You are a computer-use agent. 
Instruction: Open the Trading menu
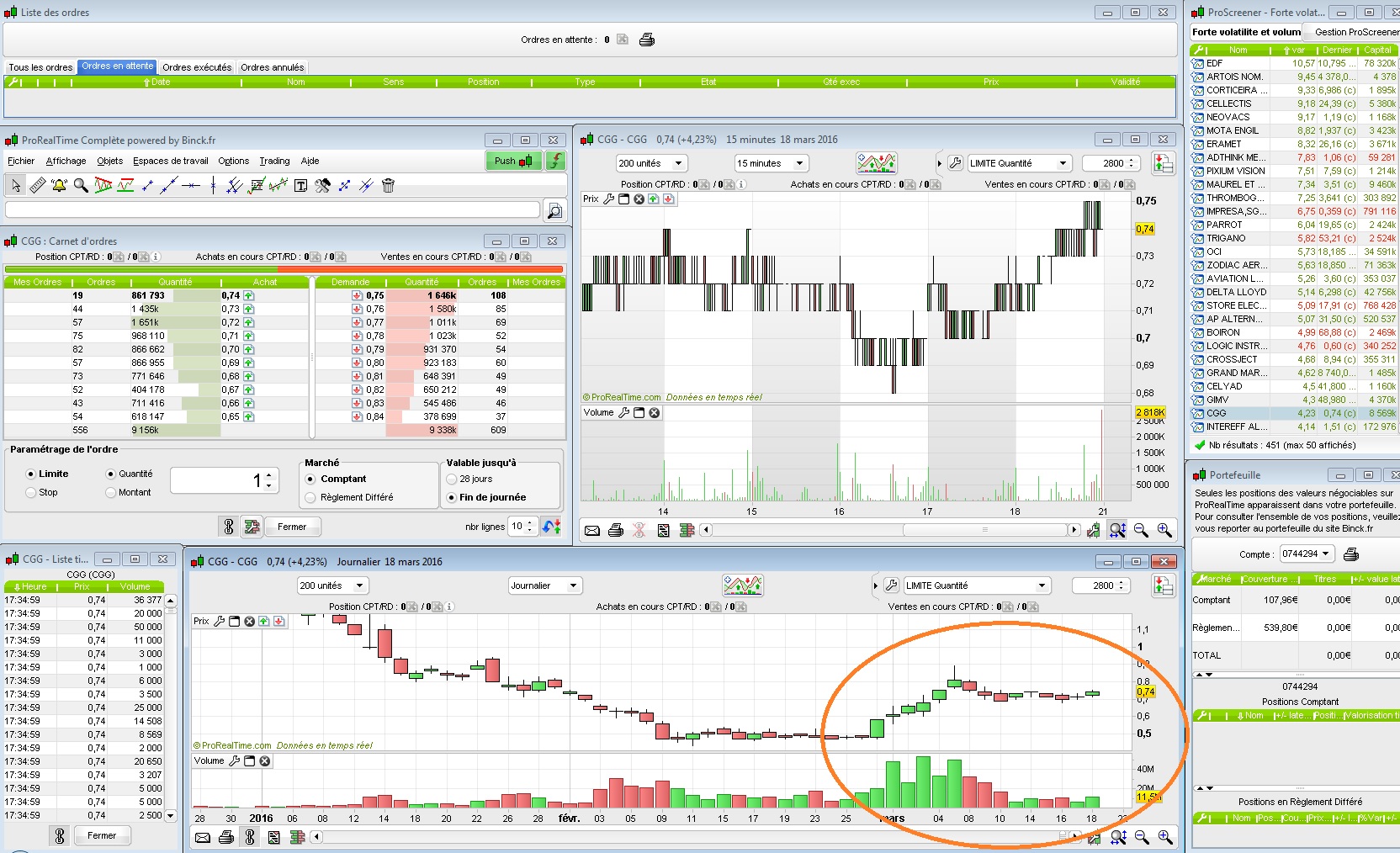(274, 161)
